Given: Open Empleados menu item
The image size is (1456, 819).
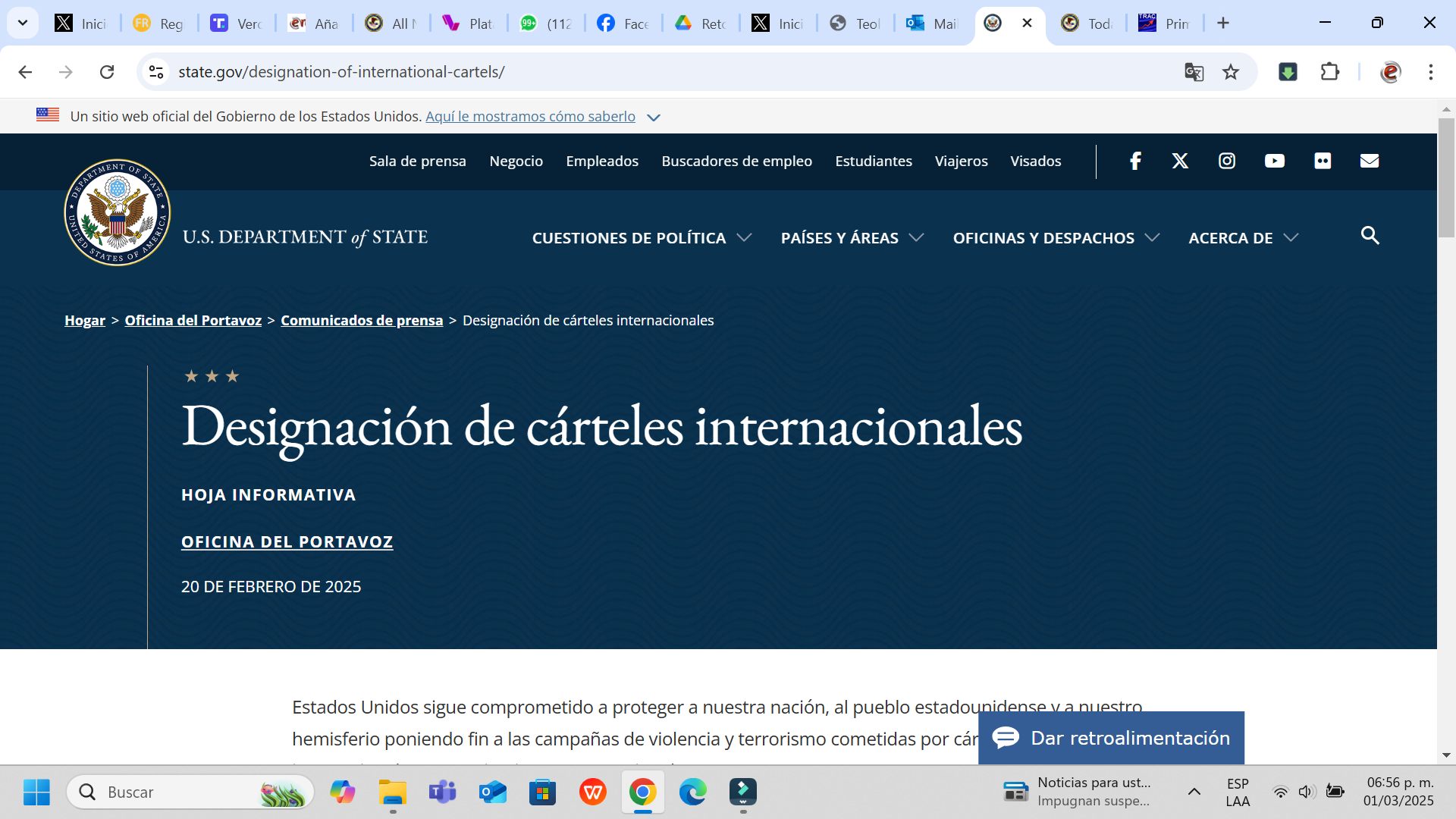Looking at the screenshot, I should pyautogui.click(x=602, y=161).
